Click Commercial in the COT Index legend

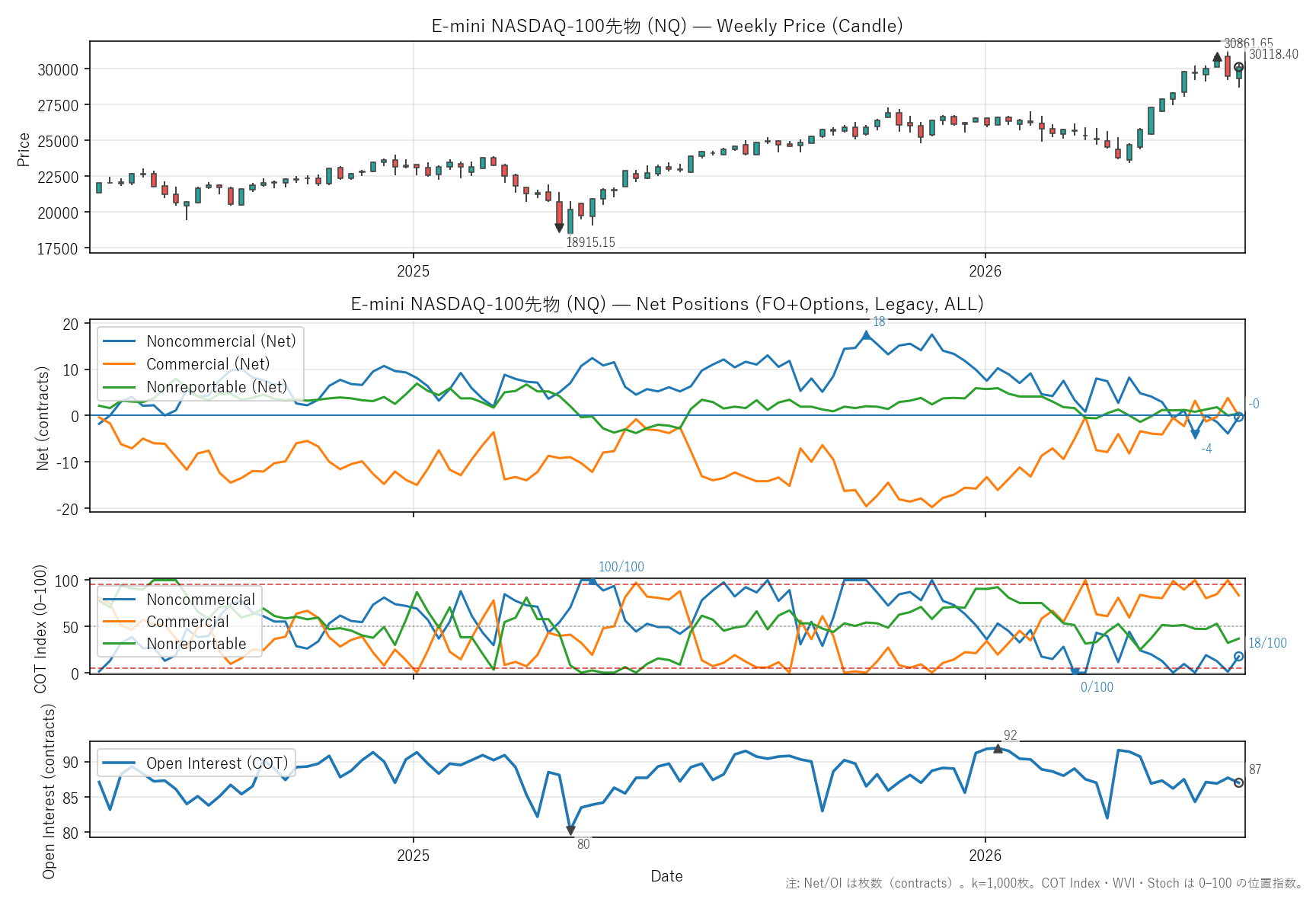(x=187, y=622)
